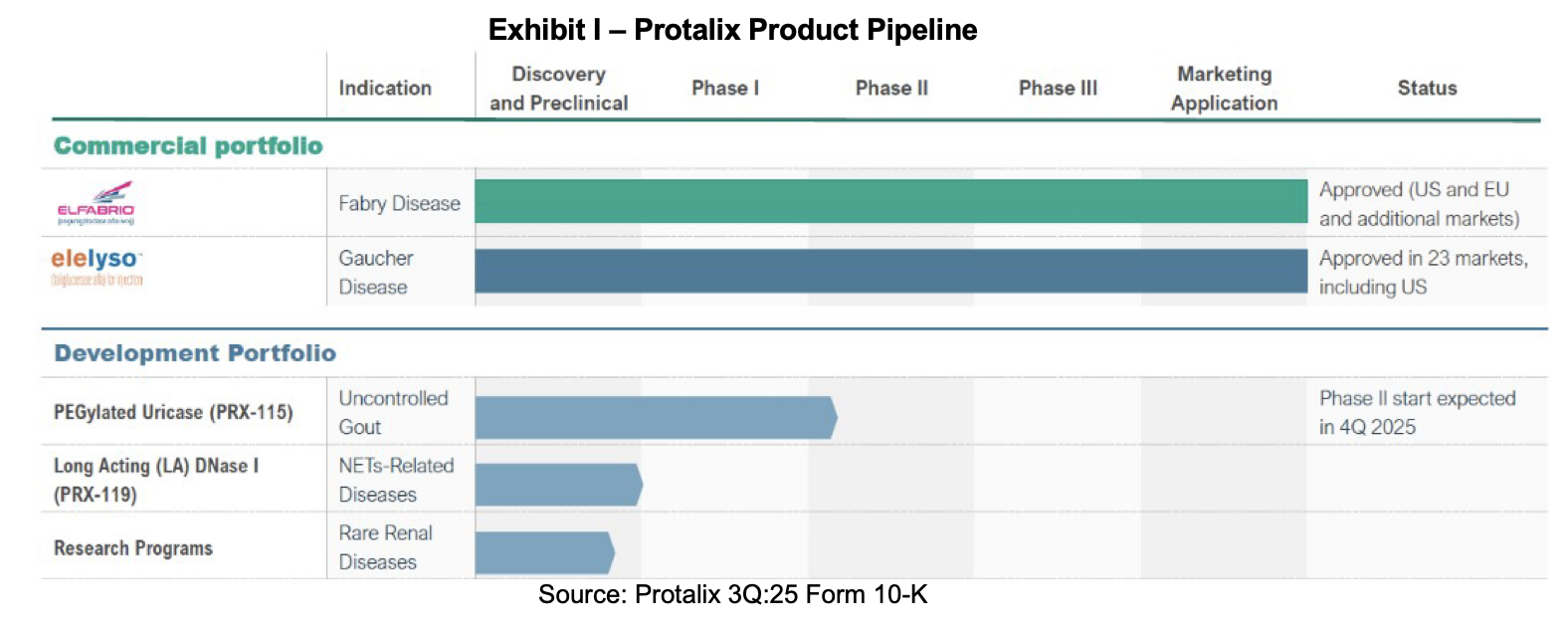1568x633 pixels.
Task: Click the Indication column header
Action: click(385, 88)
